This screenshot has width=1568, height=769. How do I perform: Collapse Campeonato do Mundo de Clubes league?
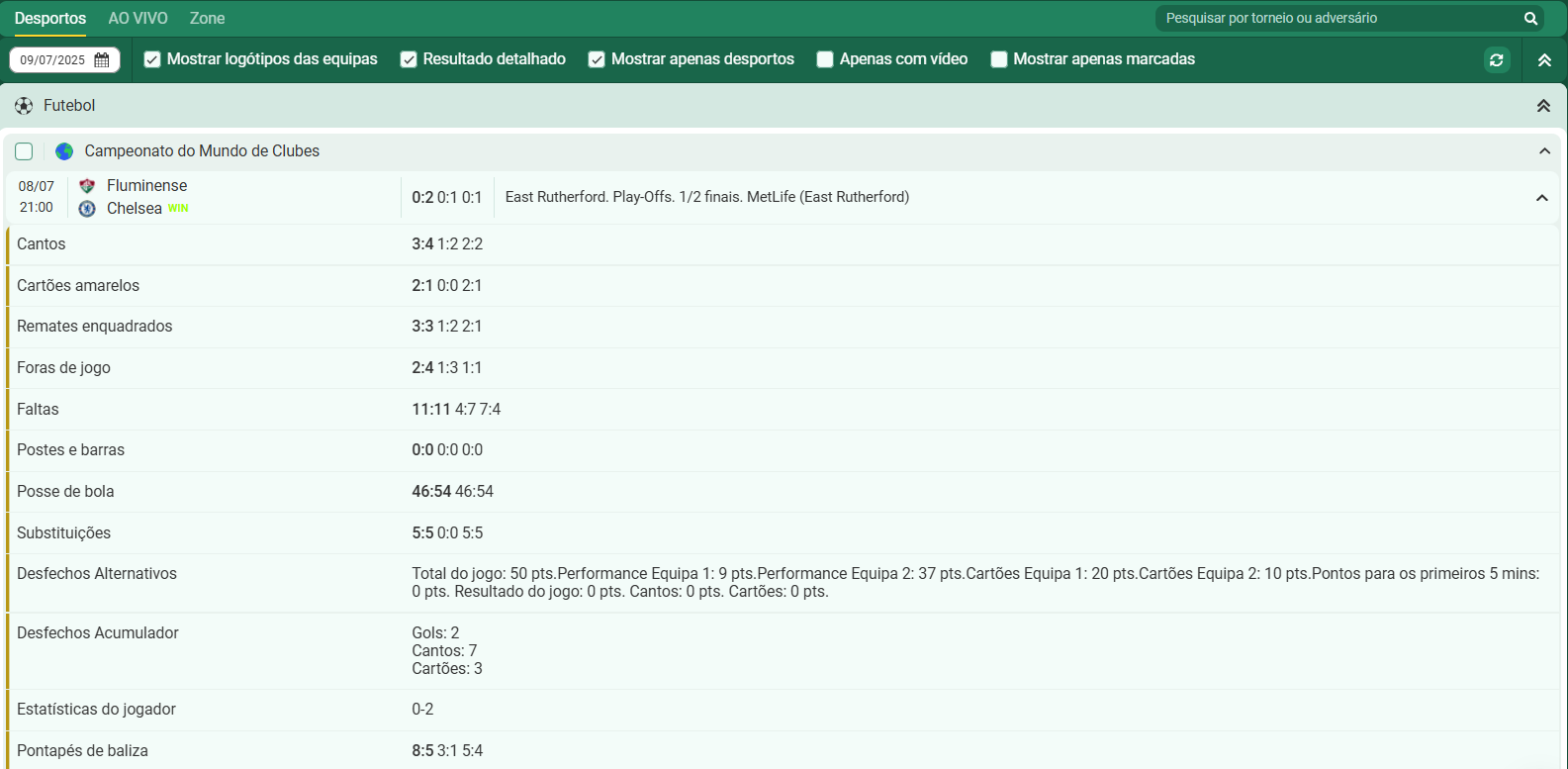click(x=1544, y=151)
